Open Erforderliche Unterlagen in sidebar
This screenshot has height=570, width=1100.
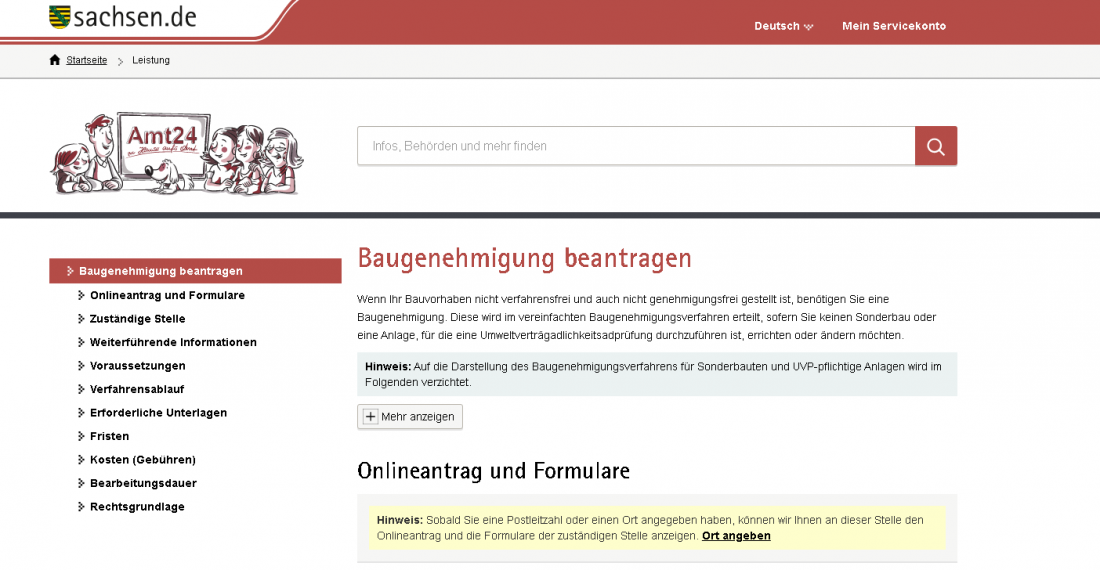[159, 413]
